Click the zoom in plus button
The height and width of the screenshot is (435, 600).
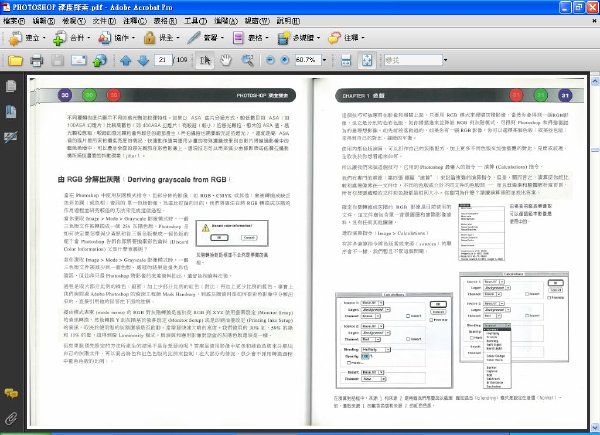[285, 60]
